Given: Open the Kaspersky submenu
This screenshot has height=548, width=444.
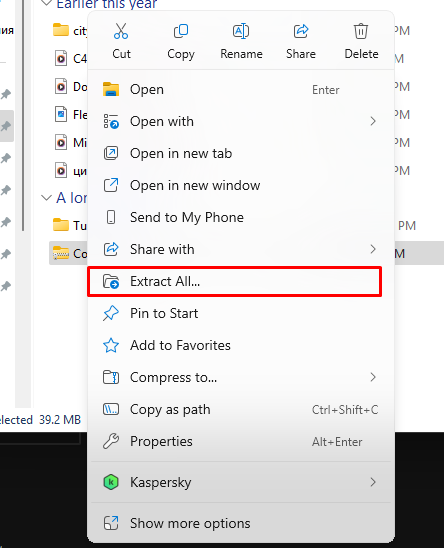Looking at the screenshot, I should [241, 482].
